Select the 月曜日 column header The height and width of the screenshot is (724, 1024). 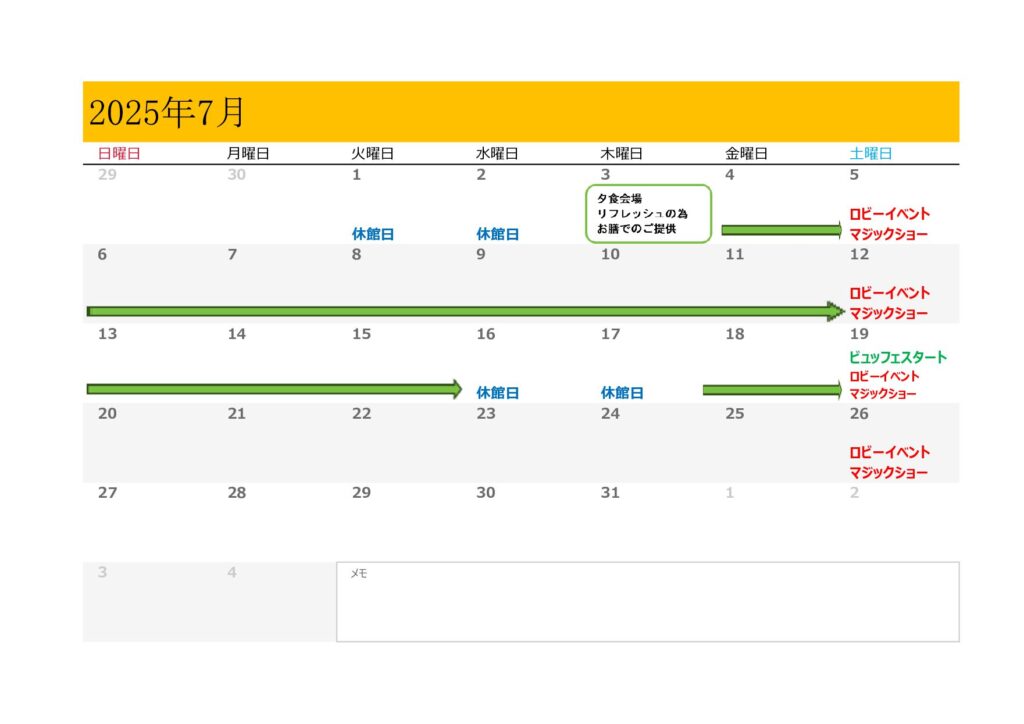(248, 153)
